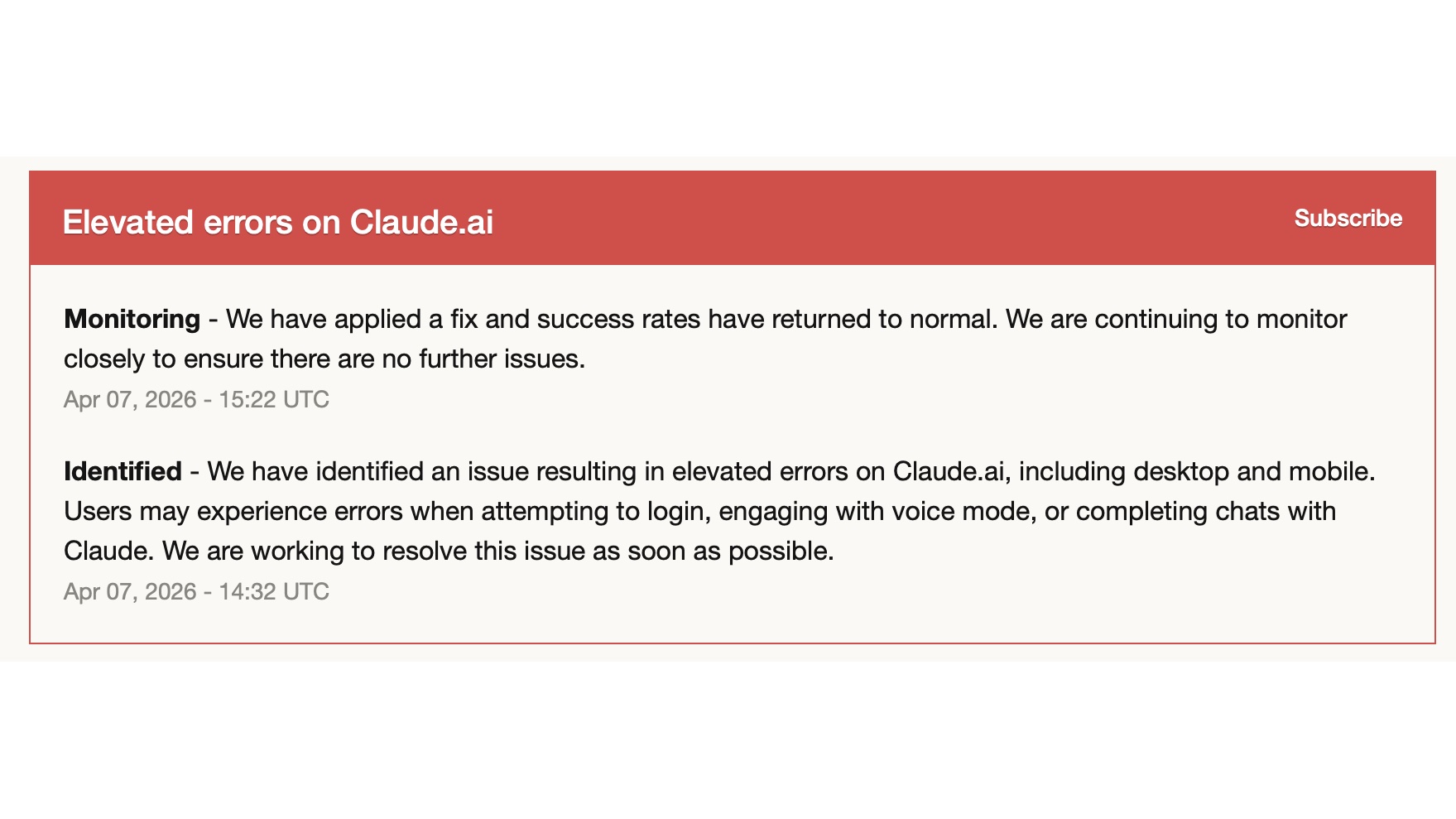Screen dimensions: 1456x819
Task: Click the bold "Identified" status label
Action: tap(123, 471)
